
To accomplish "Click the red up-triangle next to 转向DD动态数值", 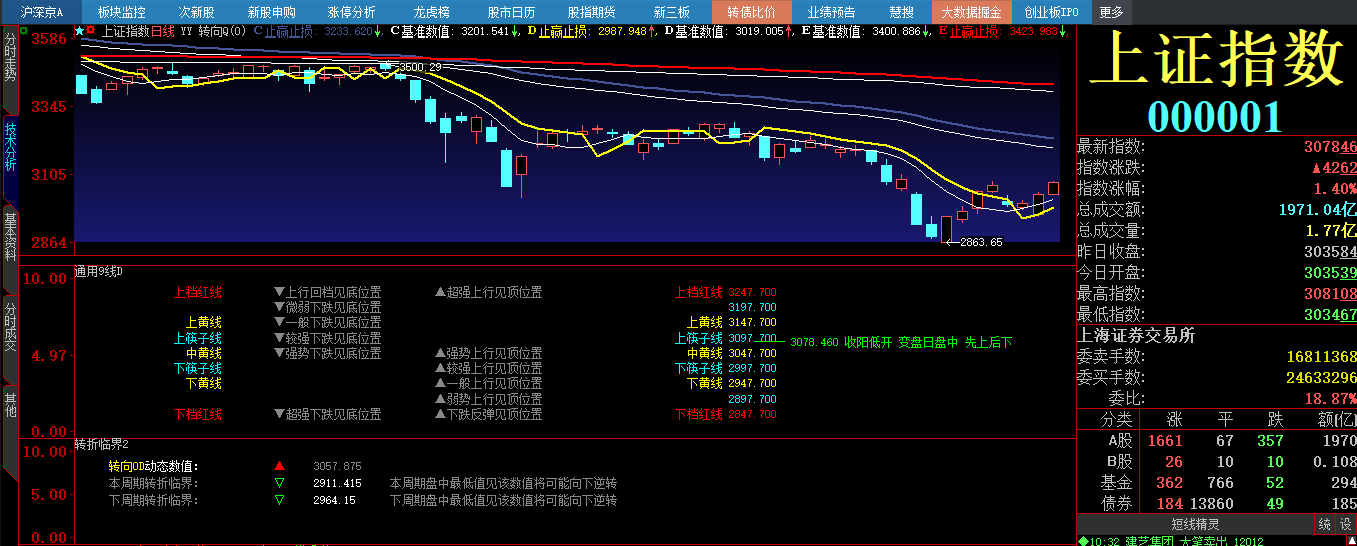I will point(279,466).
